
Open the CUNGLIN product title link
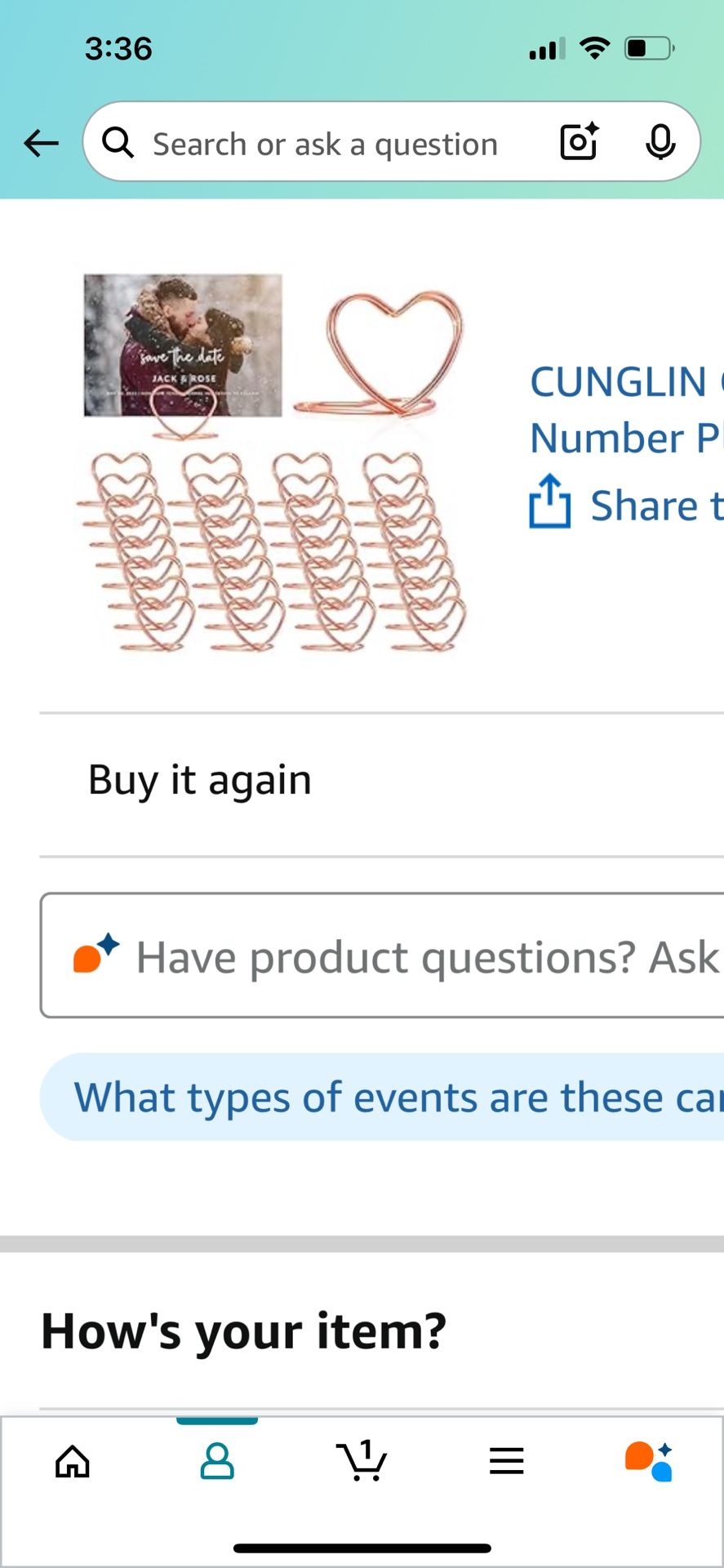(x=627, y=409)
